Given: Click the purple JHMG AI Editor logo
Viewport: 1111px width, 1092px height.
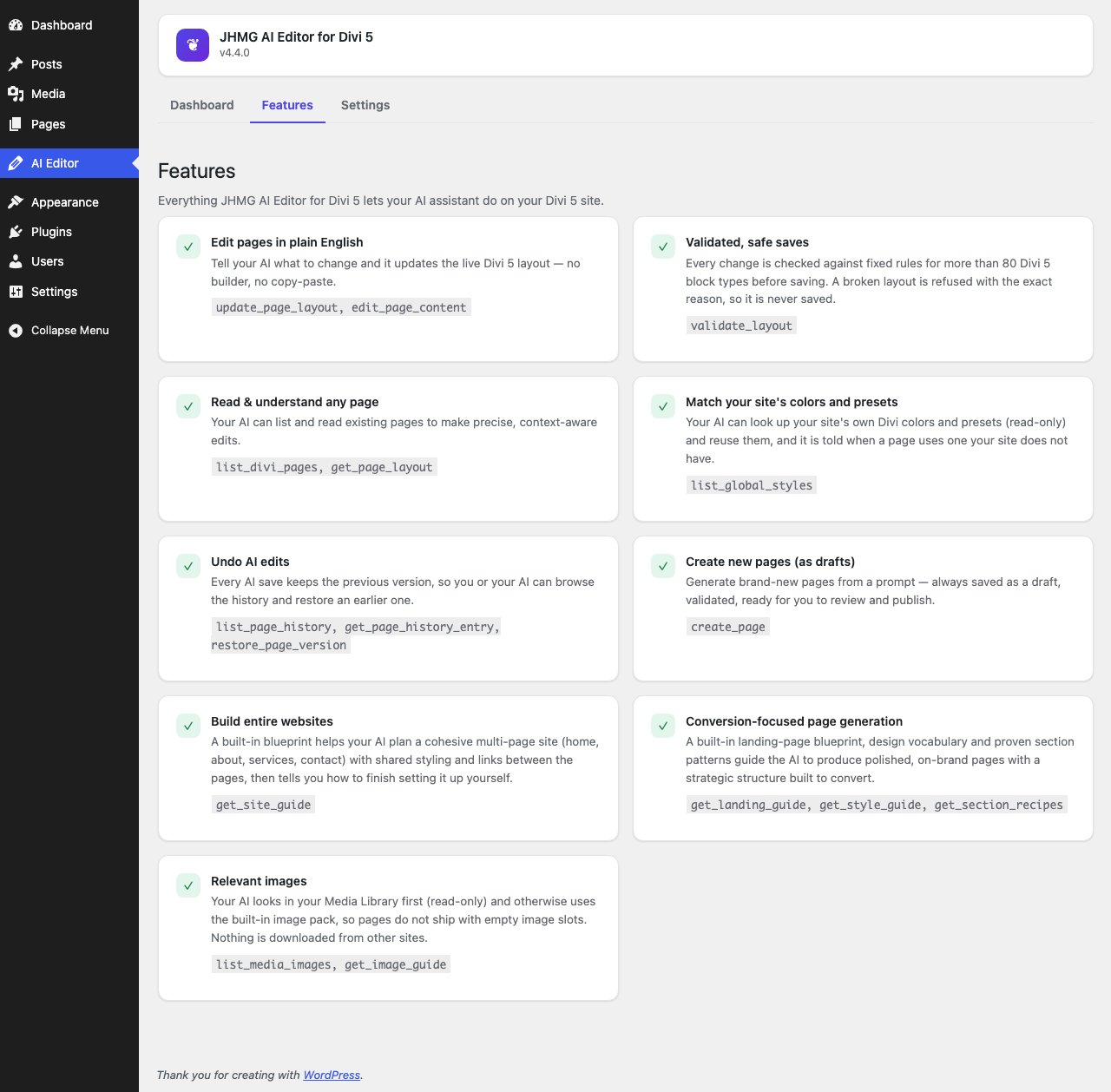Looking at the screenshot, I should 193,45.
